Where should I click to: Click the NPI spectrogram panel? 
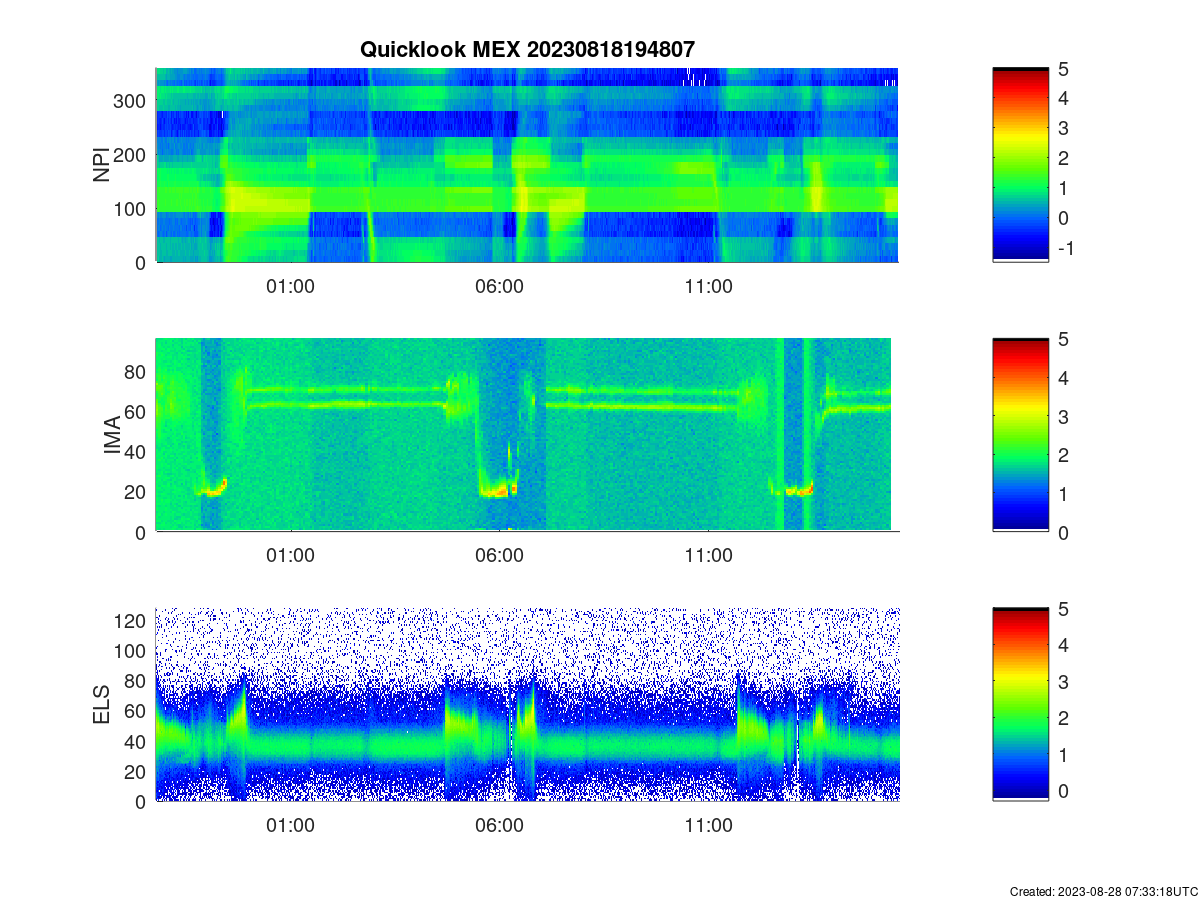[527, 165]
